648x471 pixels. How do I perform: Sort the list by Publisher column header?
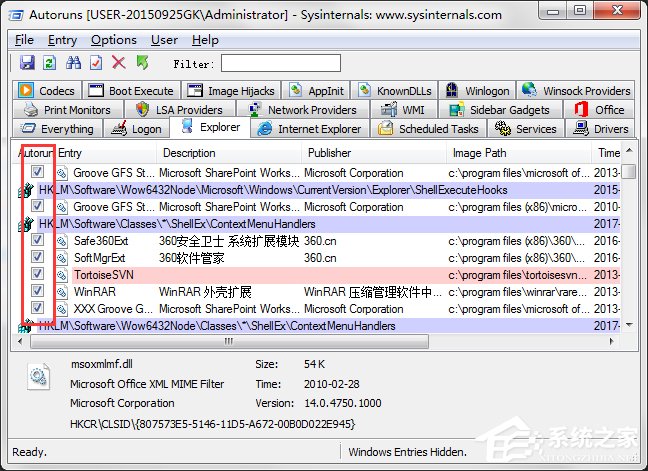click(x=329, y=153)
